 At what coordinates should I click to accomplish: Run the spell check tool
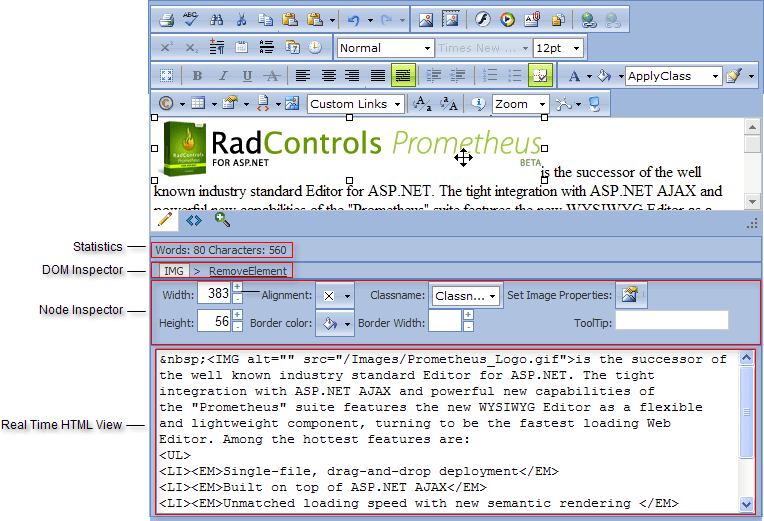pos(191,19)
